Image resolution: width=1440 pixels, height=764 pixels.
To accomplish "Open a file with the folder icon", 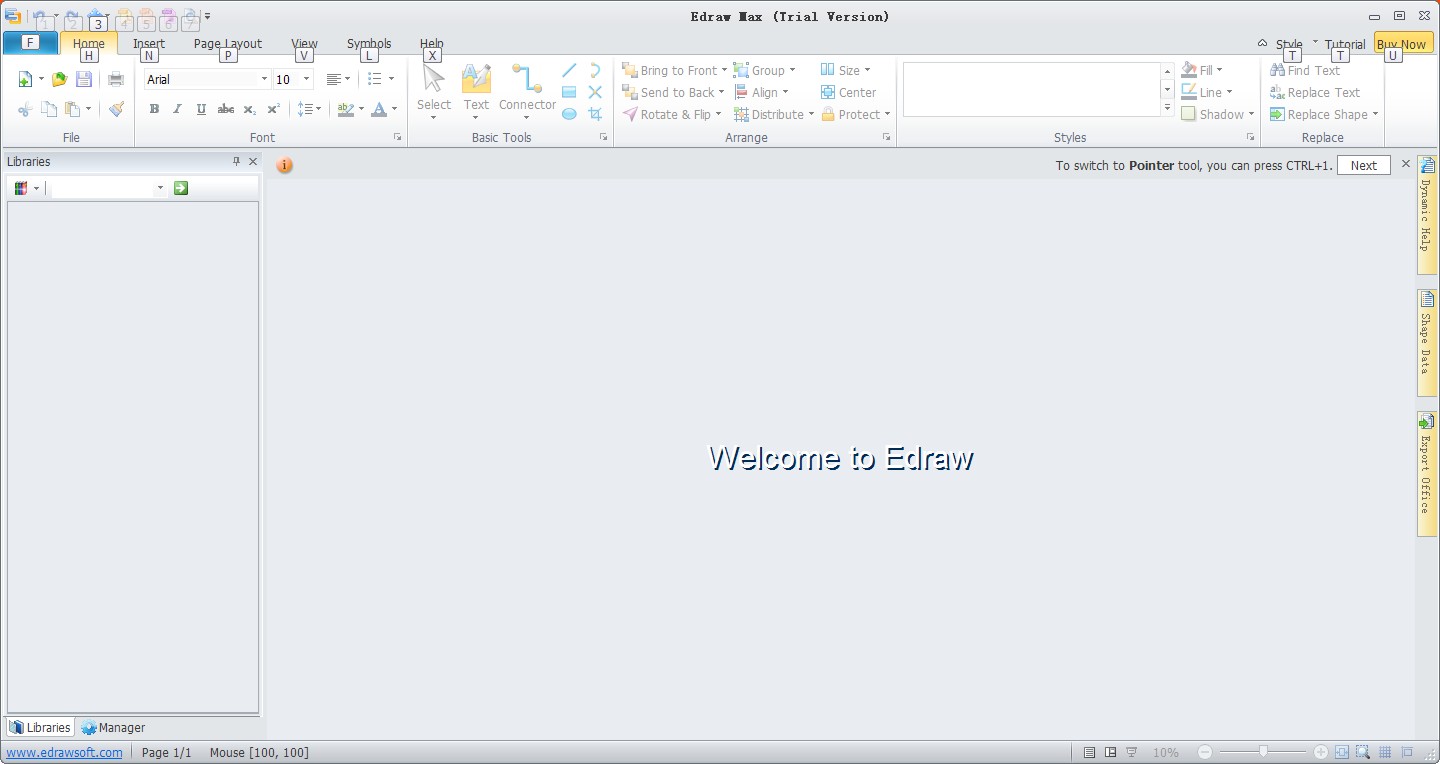I will (x=59, y=80).
